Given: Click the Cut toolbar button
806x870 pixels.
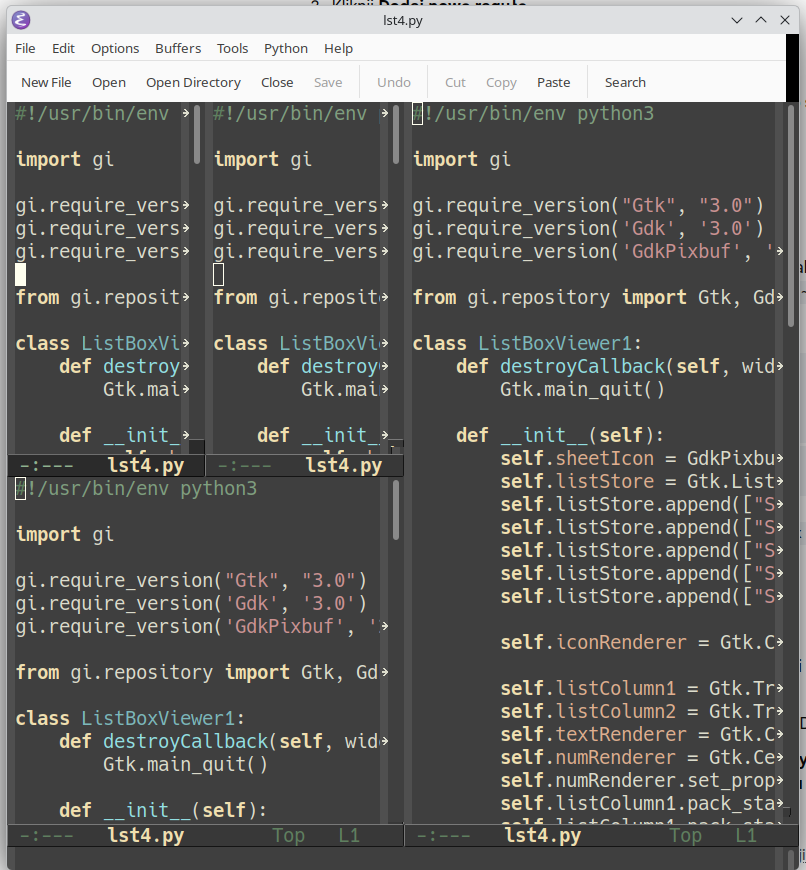Looking at the screenshot, I should click(455, 83).
